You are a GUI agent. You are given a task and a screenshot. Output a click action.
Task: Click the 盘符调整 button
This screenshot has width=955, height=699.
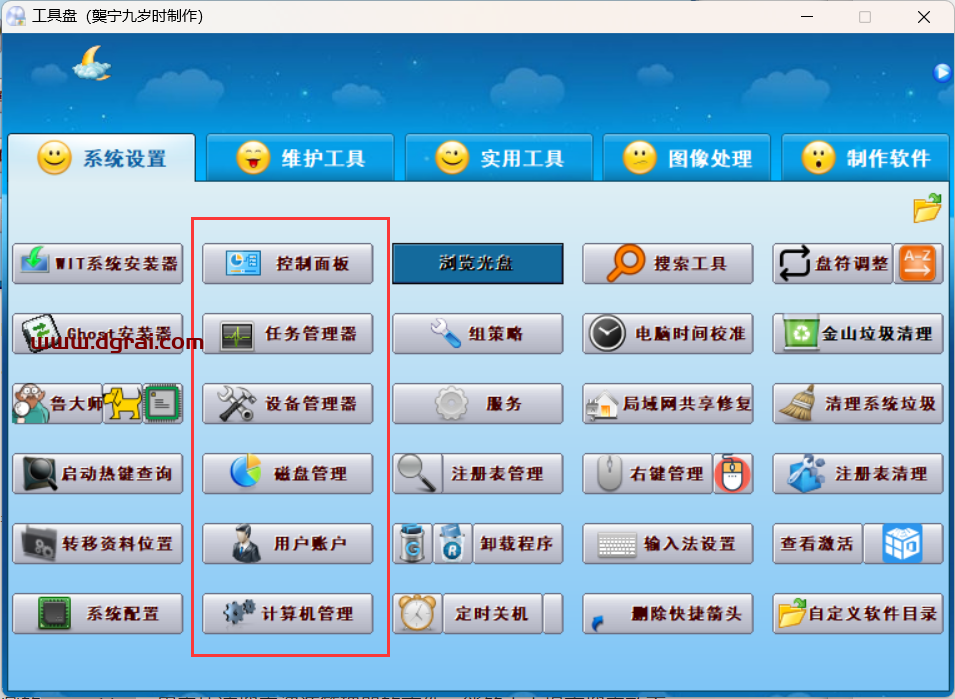(x=833, y=264)
